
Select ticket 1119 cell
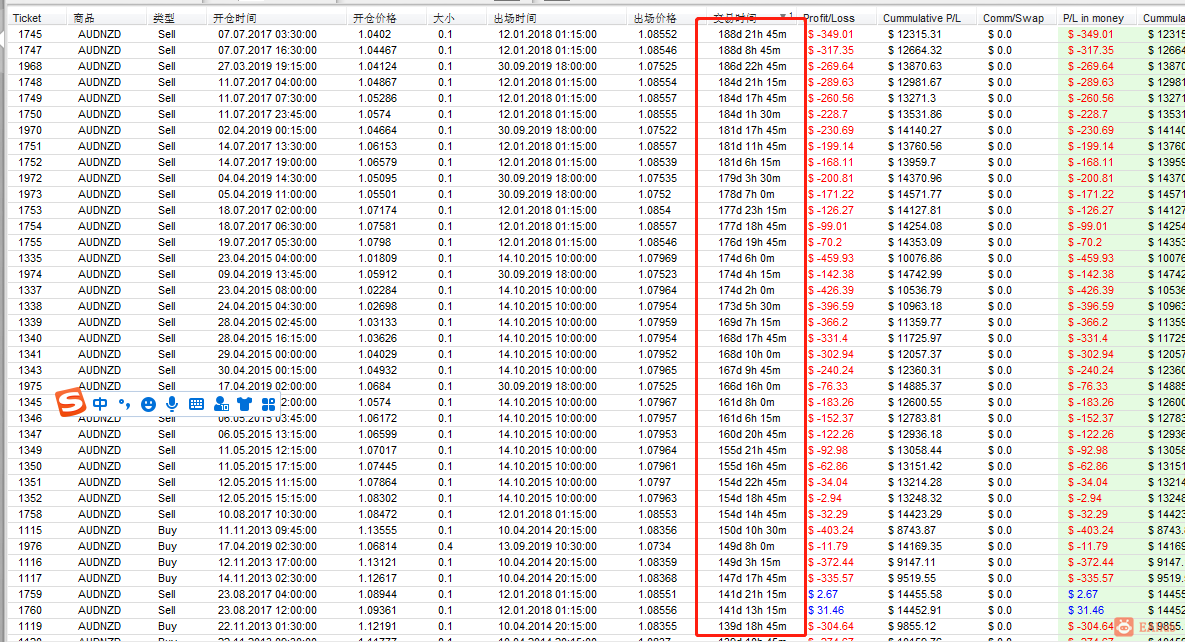coord(30,626)
